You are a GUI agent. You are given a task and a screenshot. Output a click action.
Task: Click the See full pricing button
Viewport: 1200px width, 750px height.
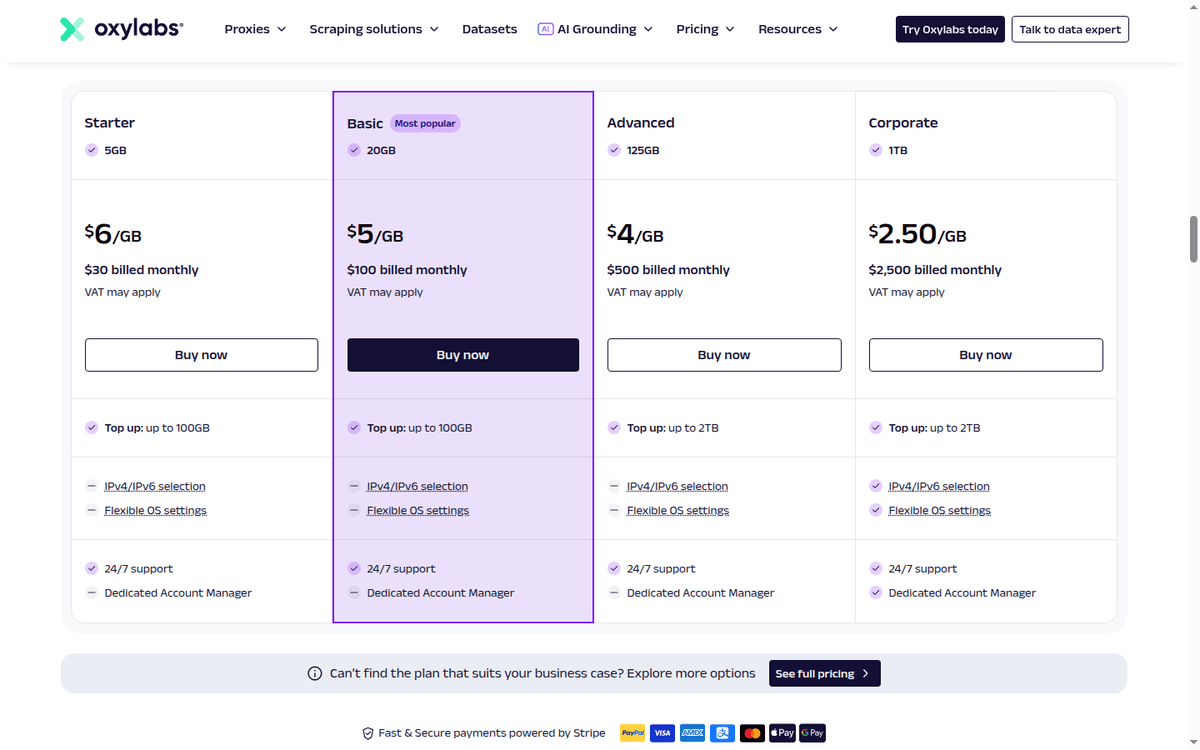pyautogui.click(x=825, y=674)
